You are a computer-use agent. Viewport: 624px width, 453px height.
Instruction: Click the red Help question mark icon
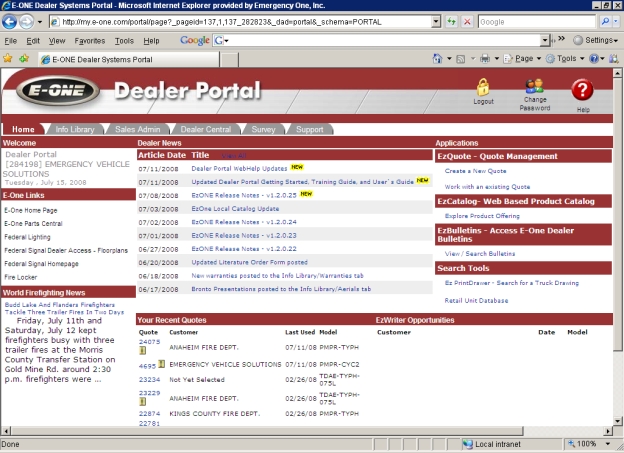point(582,90)
